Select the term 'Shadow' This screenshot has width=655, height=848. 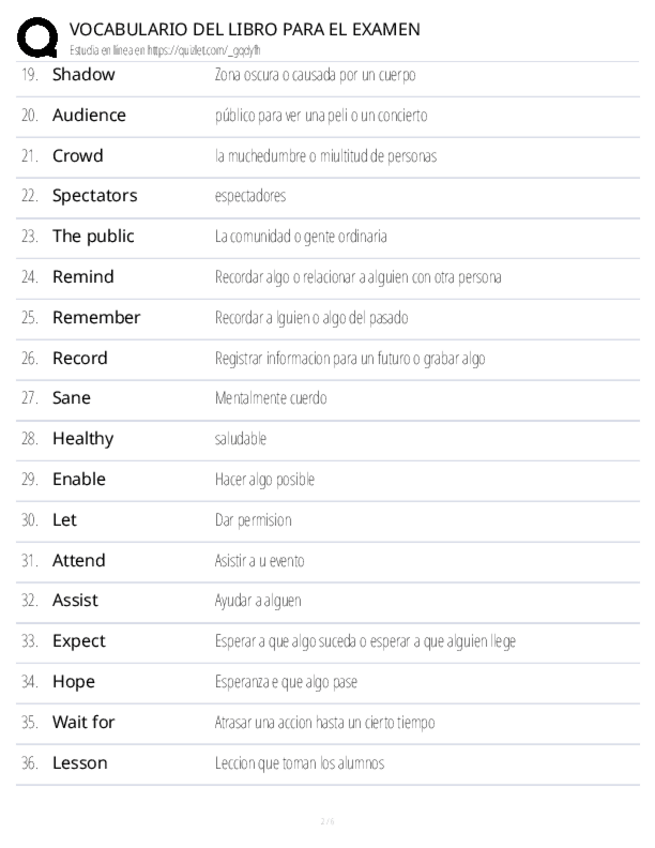coord(83,74)
